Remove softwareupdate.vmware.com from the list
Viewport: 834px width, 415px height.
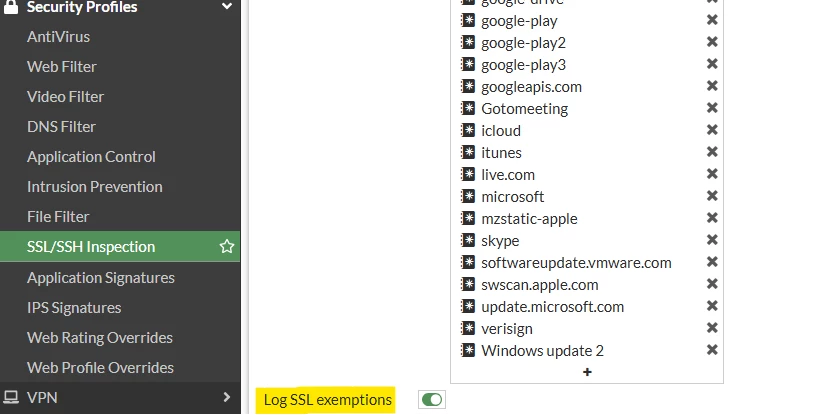pos(712,262)
